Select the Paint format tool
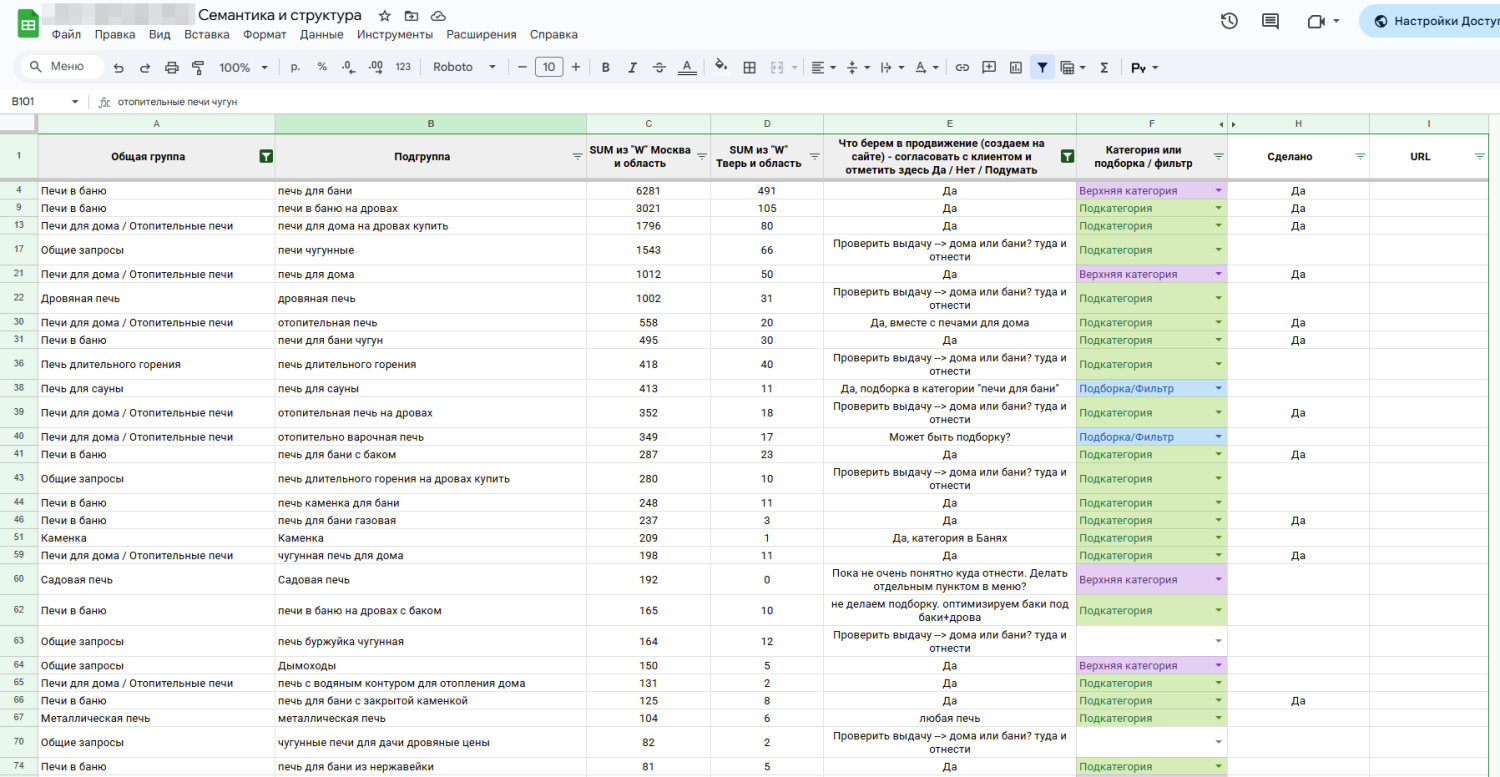Screen dimensions: 1500x777 point(197,68)
